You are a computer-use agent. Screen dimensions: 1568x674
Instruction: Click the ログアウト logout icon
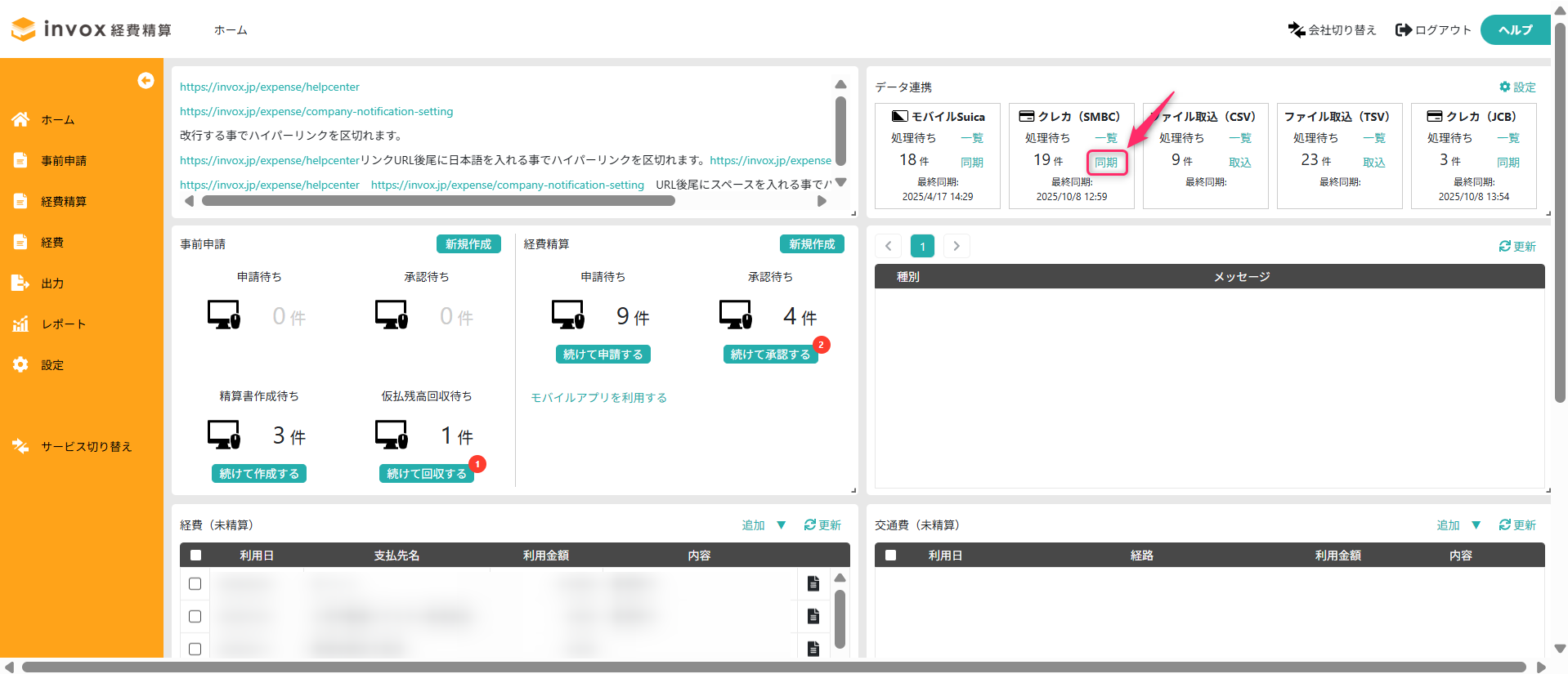point(1403,30)
